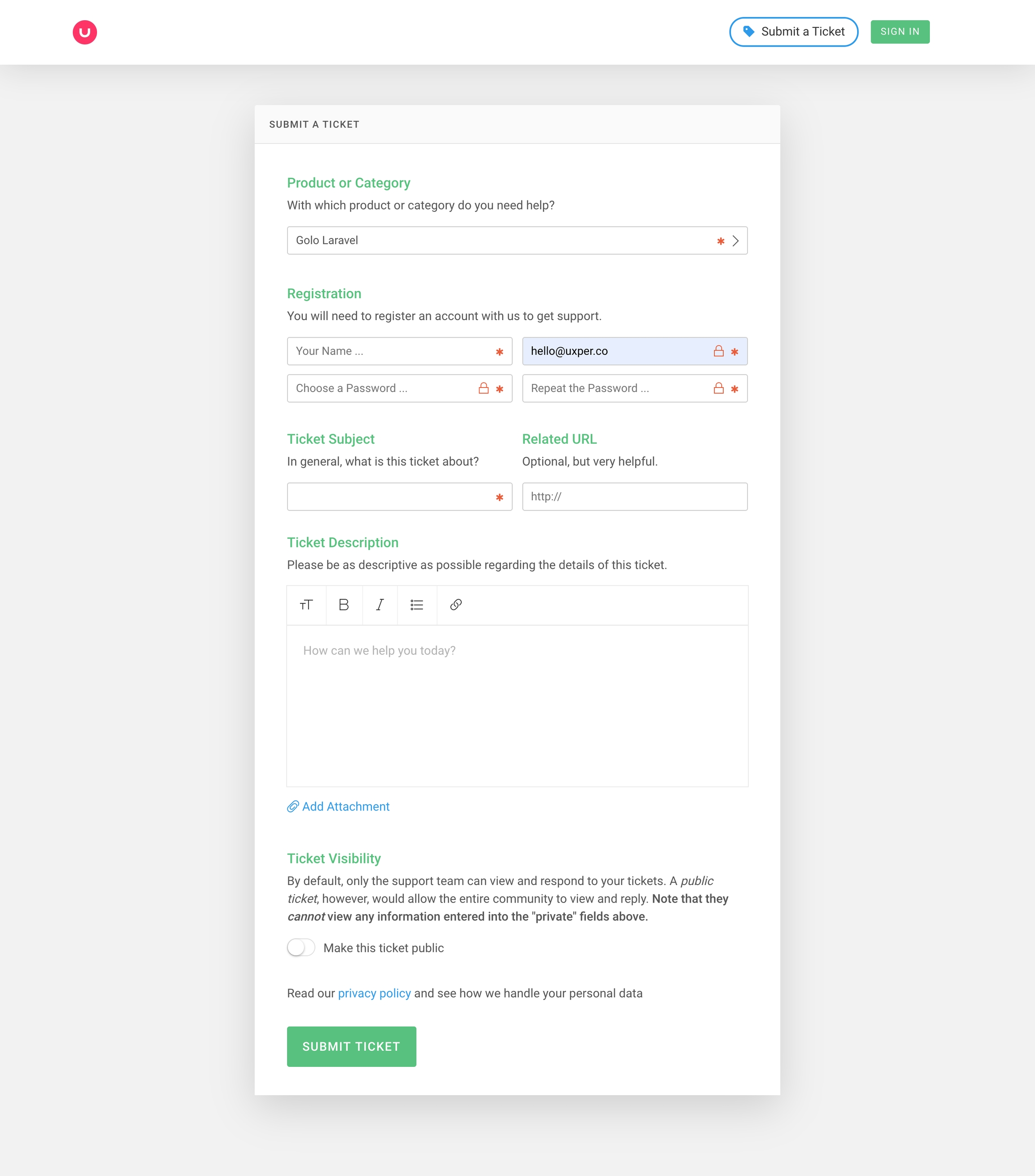Click into the How can we help description area
The height and width of the screenshot is (1176, 1035).
[x=517, y=705]
